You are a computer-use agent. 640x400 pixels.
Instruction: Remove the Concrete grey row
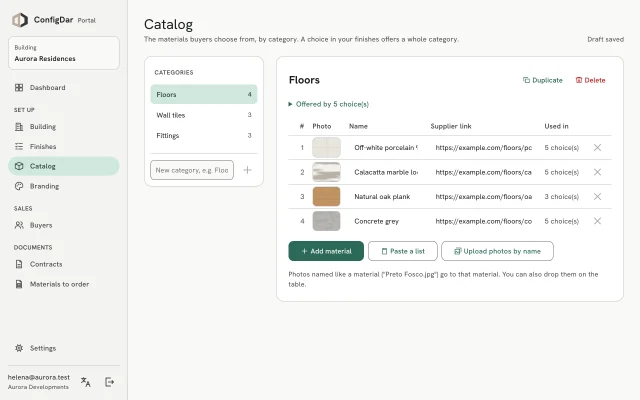597,221
